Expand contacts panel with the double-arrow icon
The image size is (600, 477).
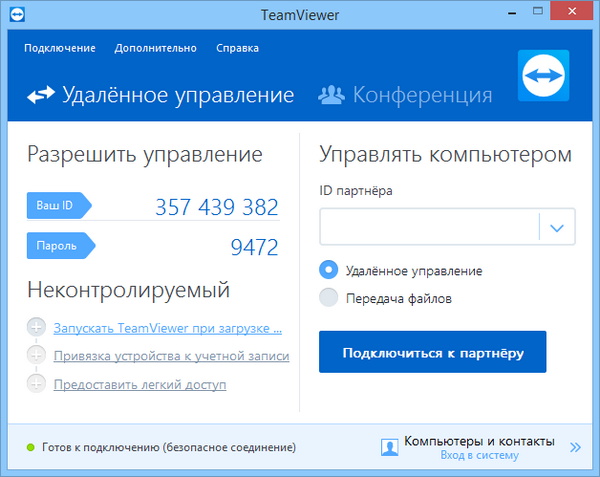(x=575, y=447)
